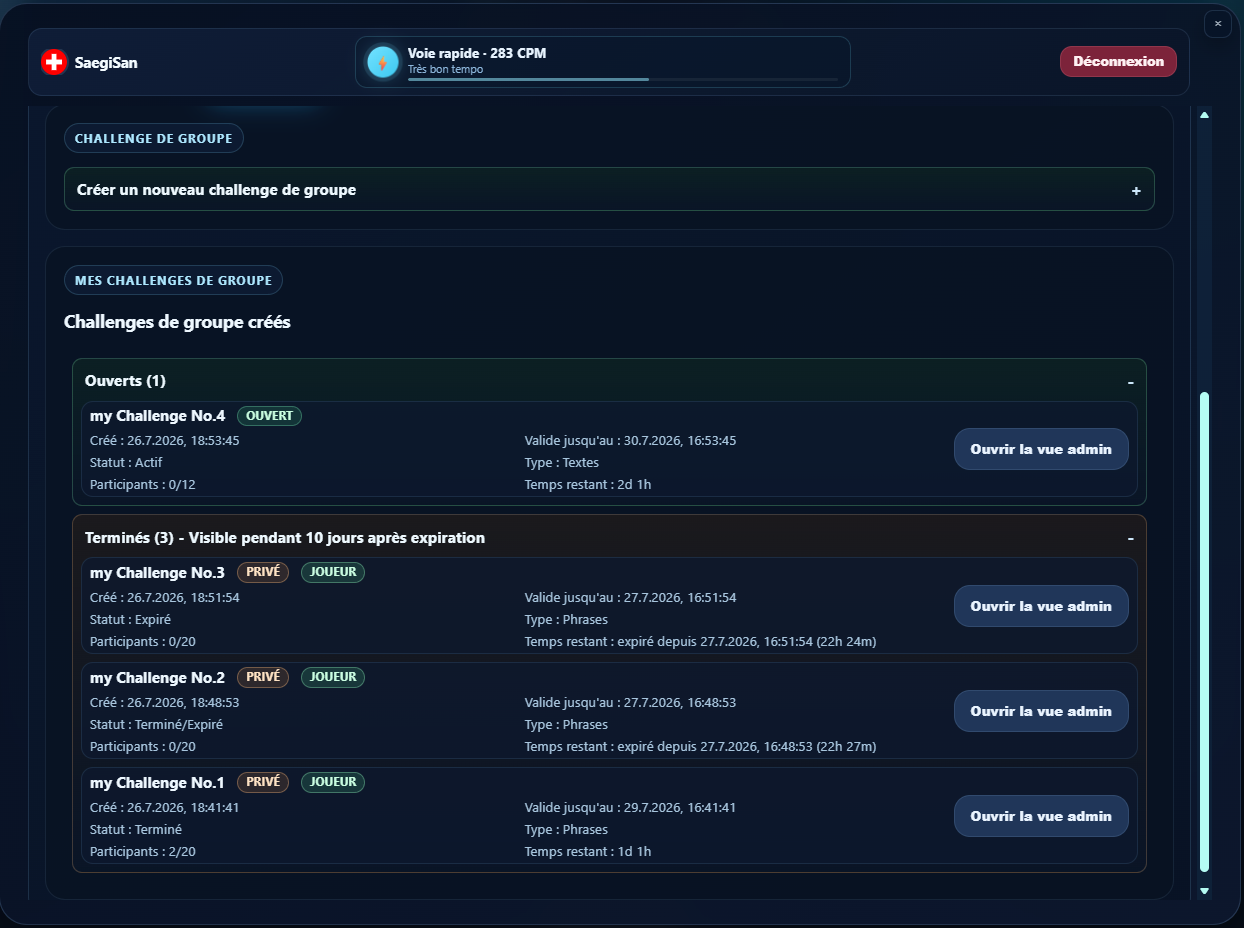Click the cyan vertical scrollbar thumb
The height and width of the screenshot is (928, 1244).
click(x=1204, y=632)
